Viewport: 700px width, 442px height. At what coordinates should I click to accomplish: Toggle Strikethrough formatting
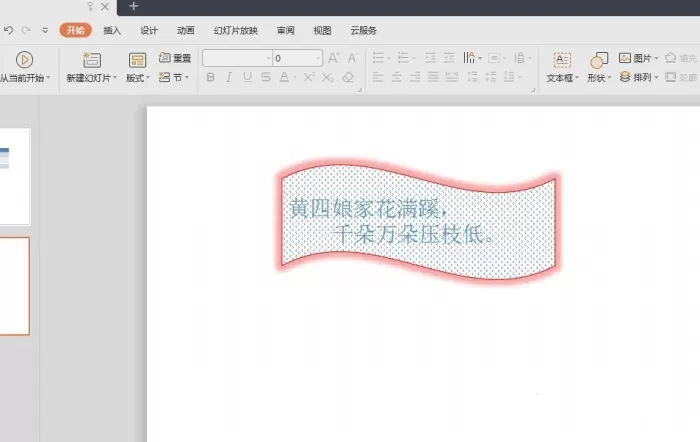tap(266, 77)
